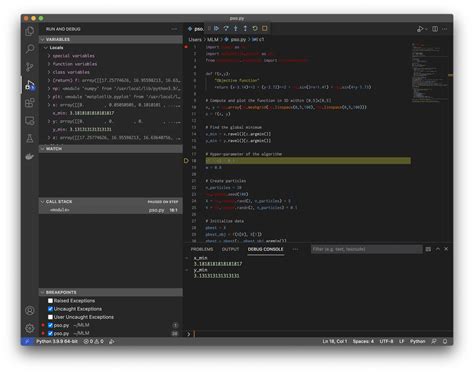Open the Extensions view
The height and width of the screenshot is (373, 474).
point(30,103)
